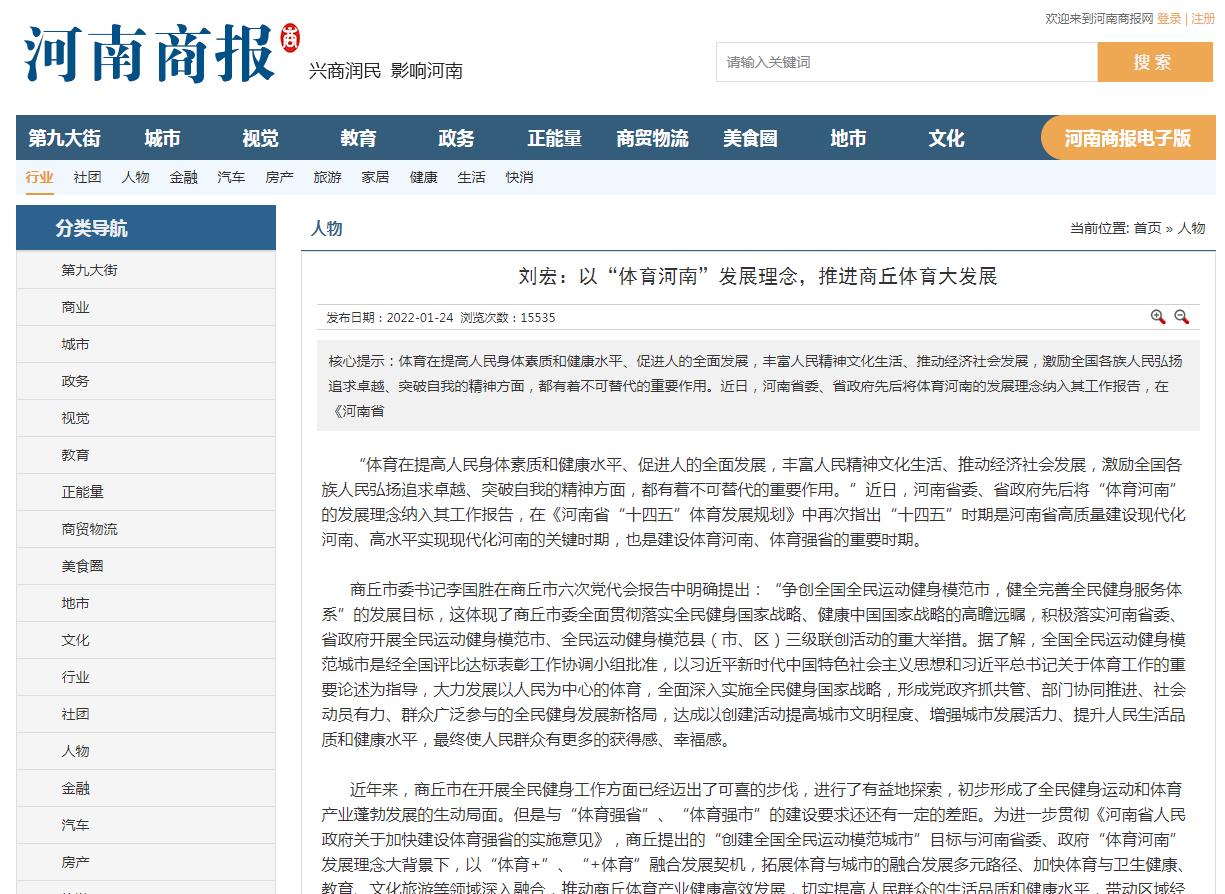This screenshot has height=894, width=1225.
Task: Open 教育 in main navigation bar
Action: click(358, 138)
